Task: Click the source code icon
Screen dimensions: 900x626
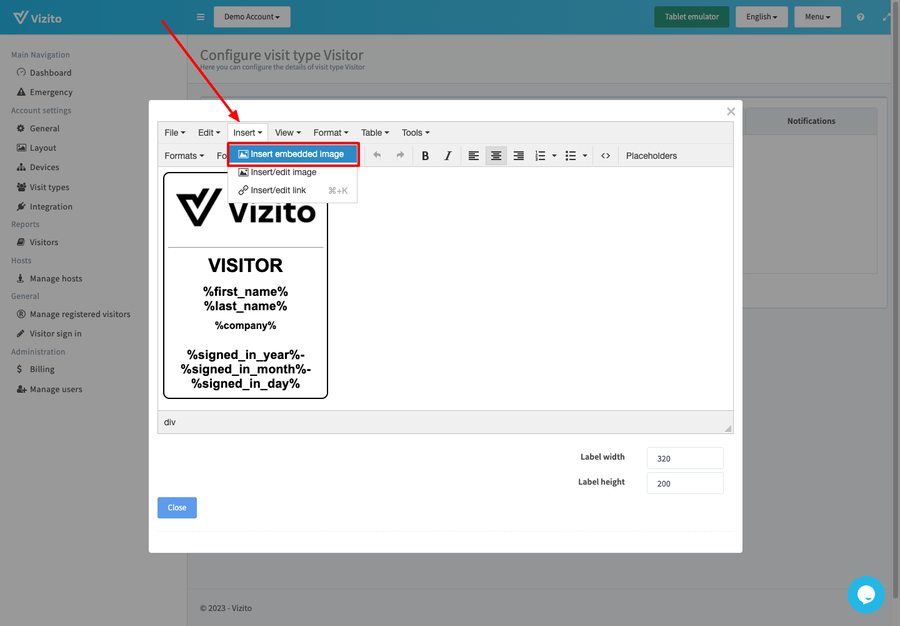Action: point(606,156)
